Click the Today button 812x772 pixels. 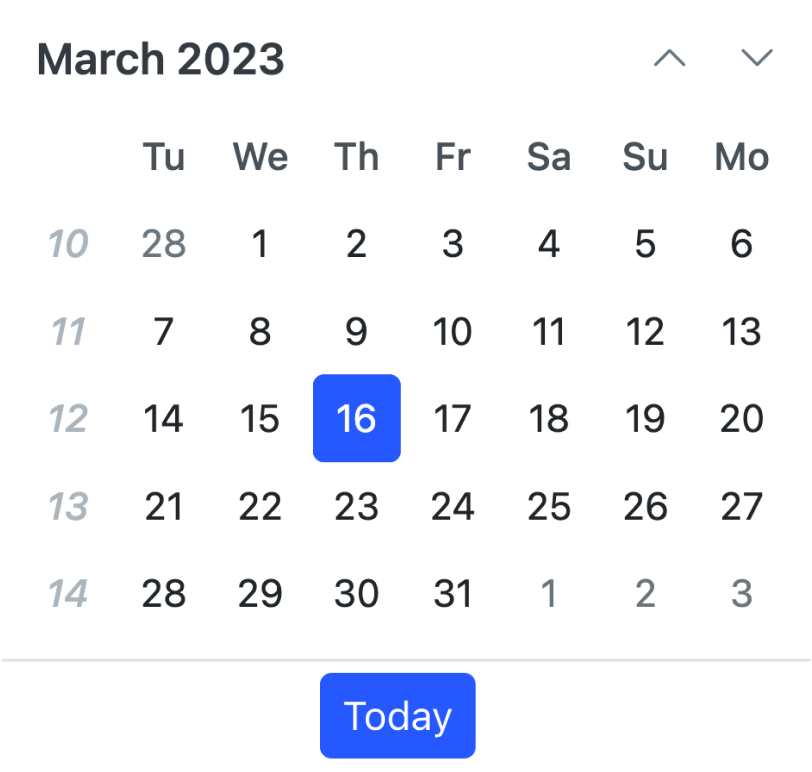click(398, 714)
